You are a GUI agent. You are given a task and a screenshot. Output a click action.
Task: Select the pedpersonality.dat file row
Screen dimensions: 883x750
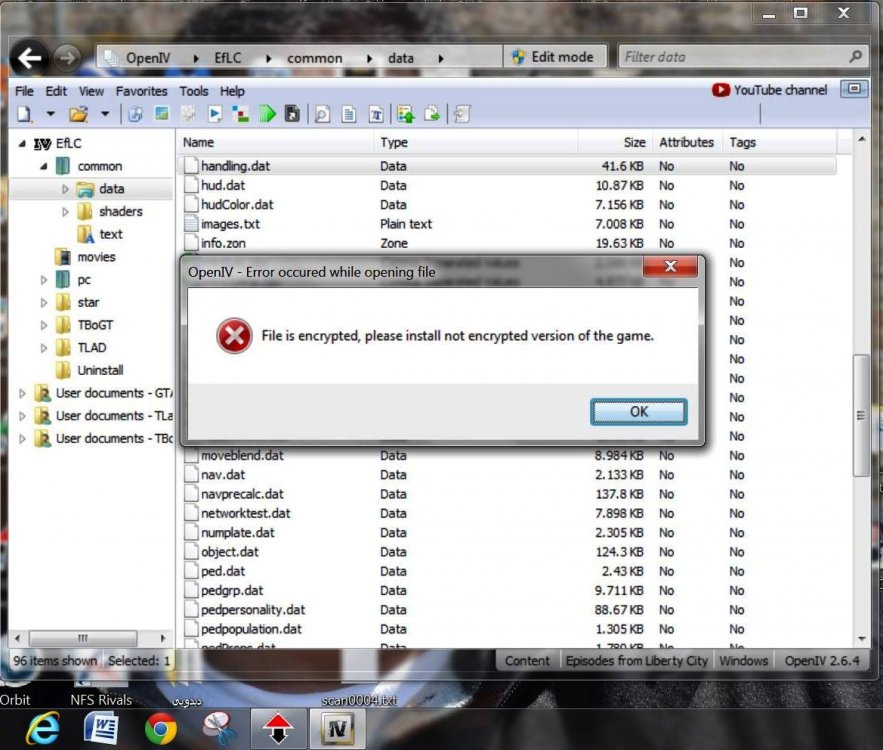coord(507,610)
